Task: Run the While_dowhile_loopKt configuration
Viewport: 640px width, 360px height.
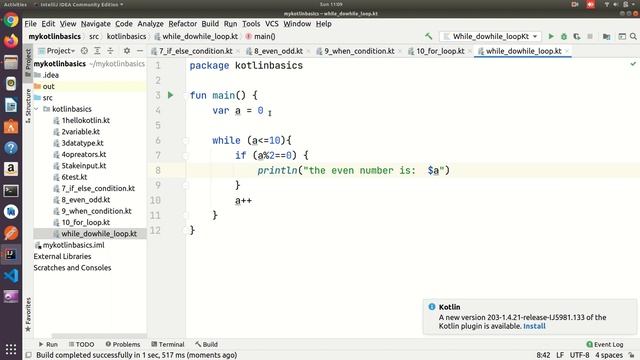Action: point(551,36)
